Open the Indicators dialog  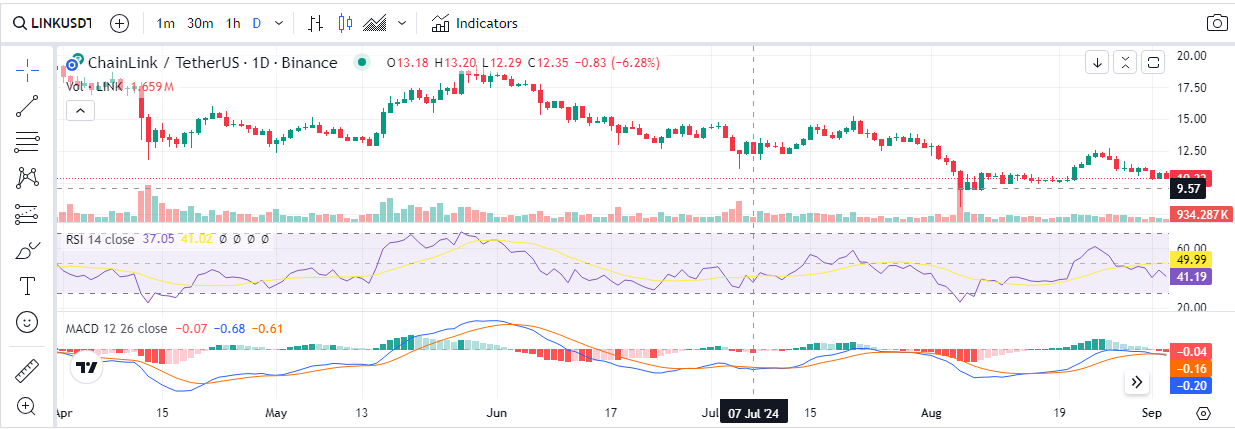tap(475, 23)
